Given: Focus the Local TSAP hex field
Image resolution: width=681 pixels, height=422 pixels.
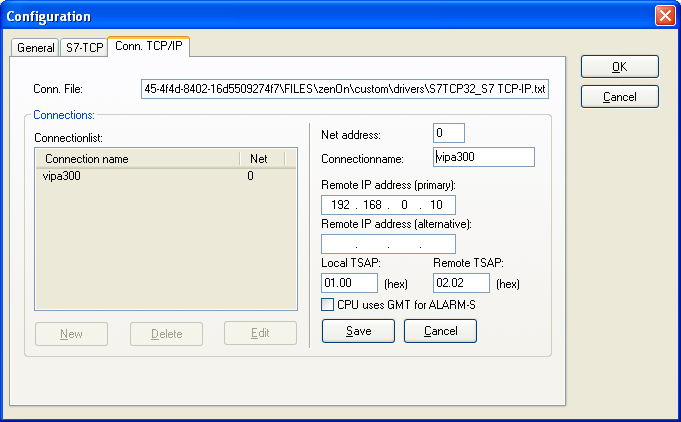Looking at the screenshot, I should tap(349, 283).
